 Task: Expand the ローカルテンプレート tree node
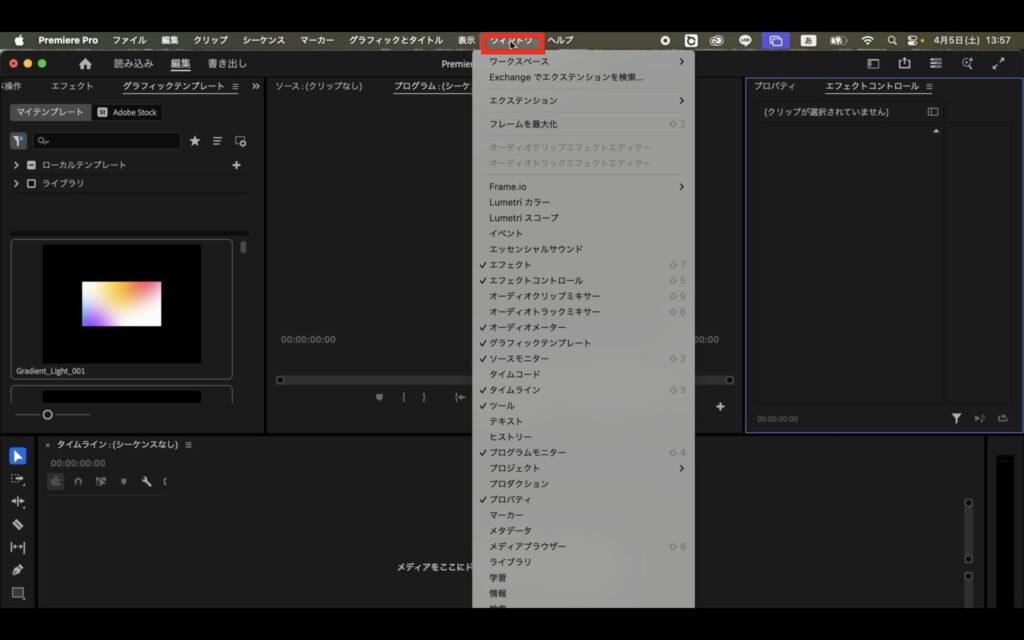(x=16, y=165)
